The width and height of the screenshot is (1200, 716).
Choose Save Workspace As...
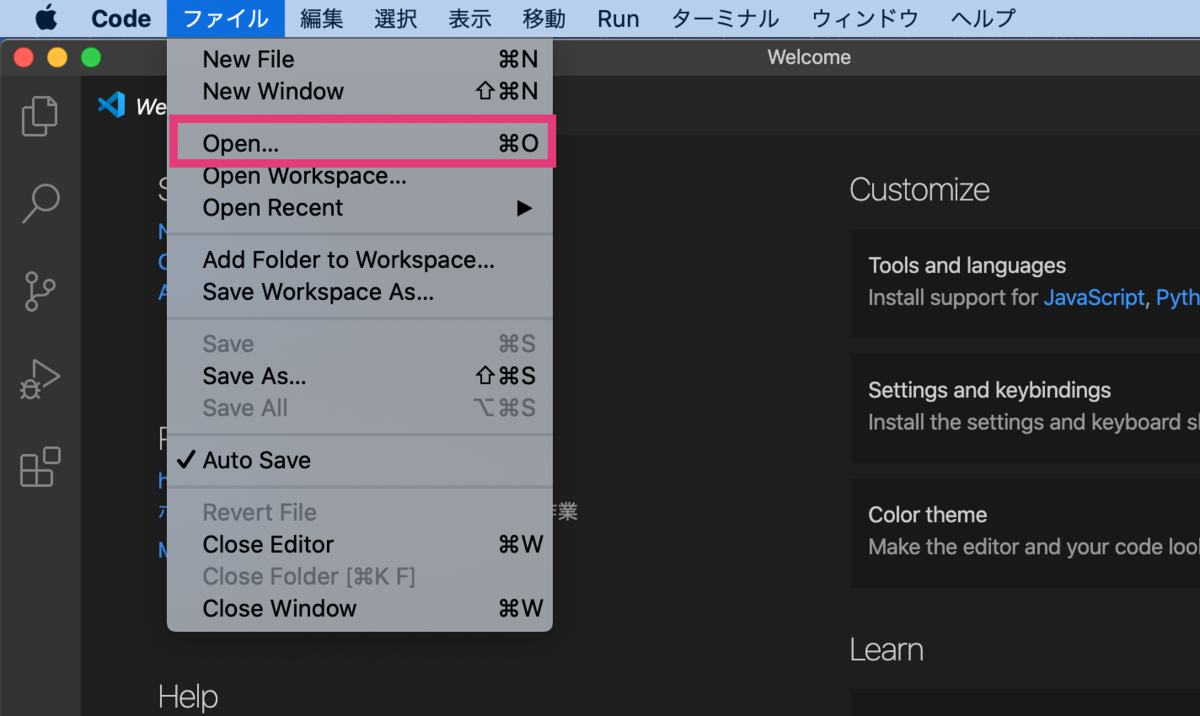(x=360, y=292)
